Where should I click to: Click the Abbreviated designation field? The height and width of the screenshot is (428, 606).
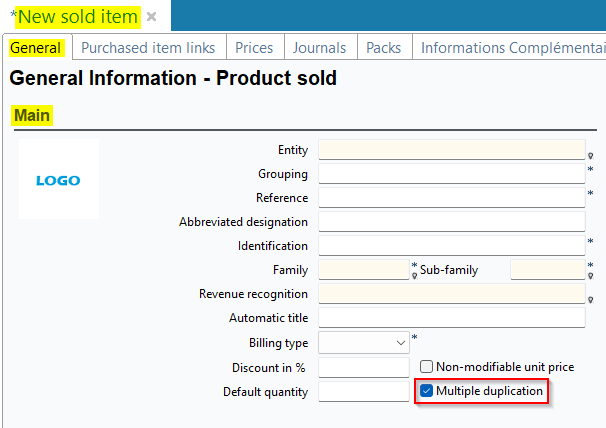(451, 222)
